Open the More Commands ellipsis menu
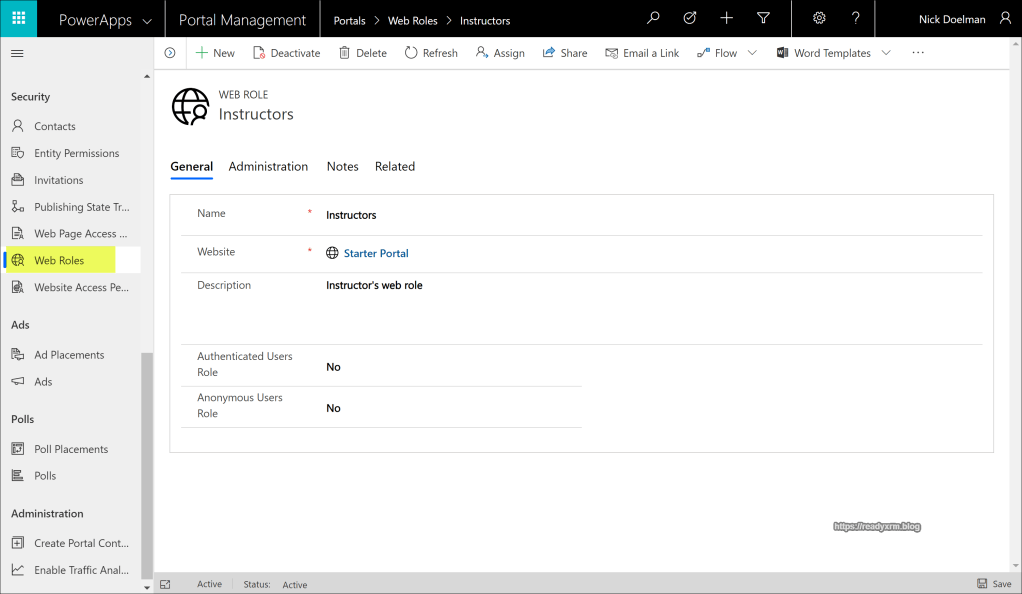 tap(918, 52)
